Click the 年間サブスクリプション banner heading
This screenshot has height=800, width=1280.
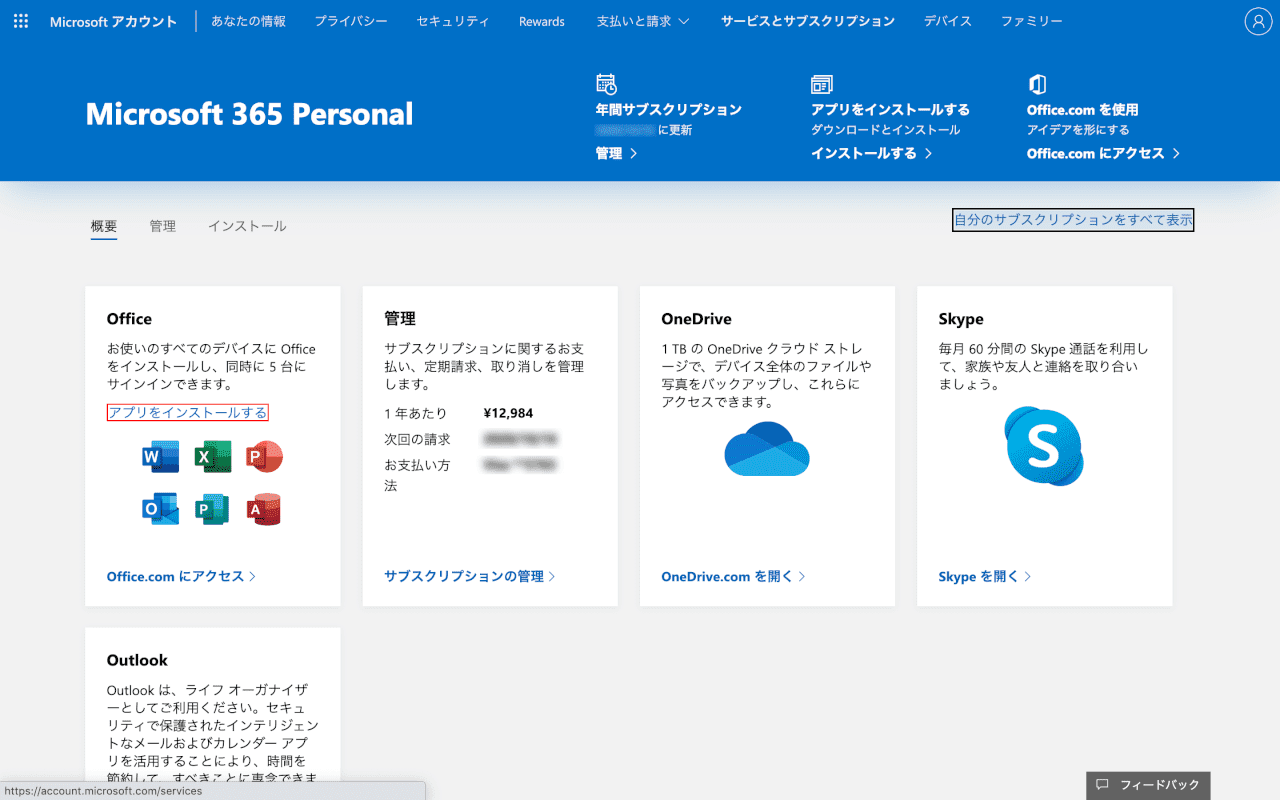pyautogui.click(x=668, y=110)
